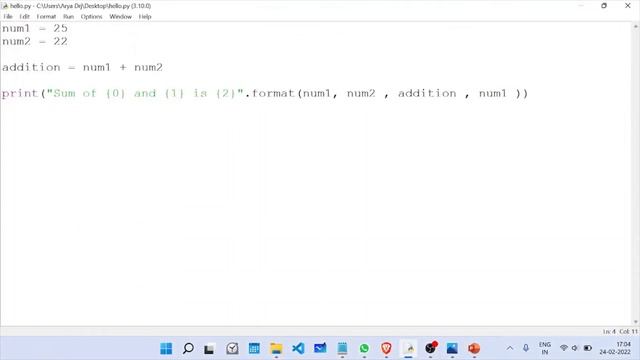Open the Format menu

pos(46,17)
